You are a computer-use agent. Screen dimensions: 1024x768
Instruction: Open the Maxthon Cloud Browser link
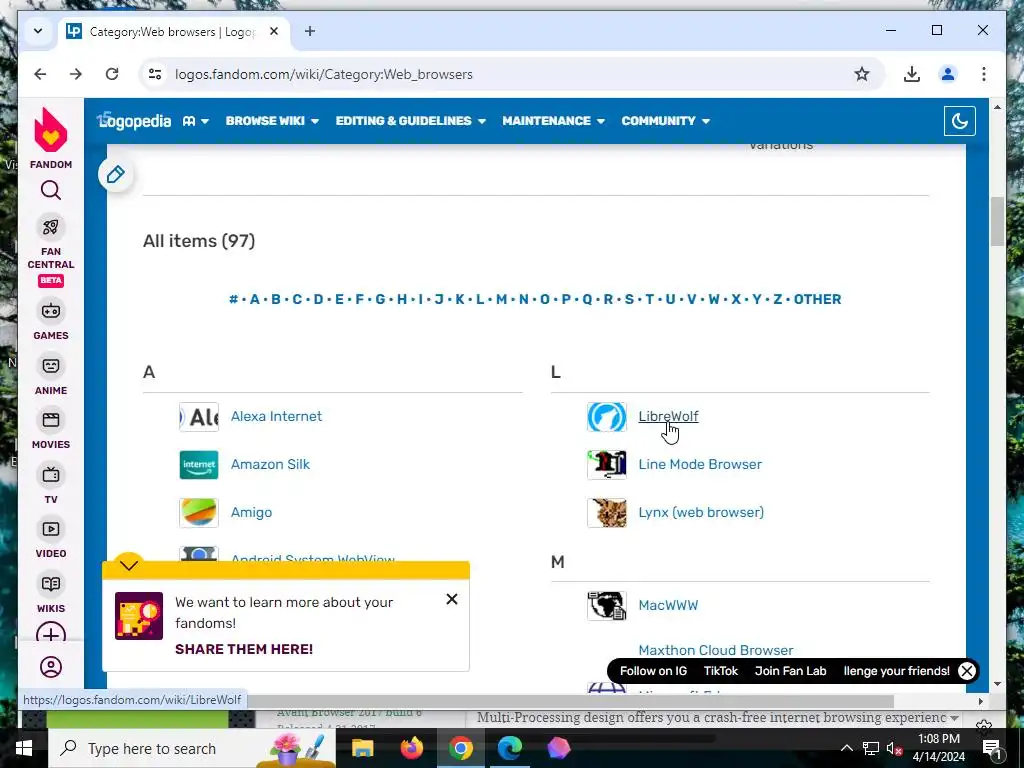click(x=716, y=650)
